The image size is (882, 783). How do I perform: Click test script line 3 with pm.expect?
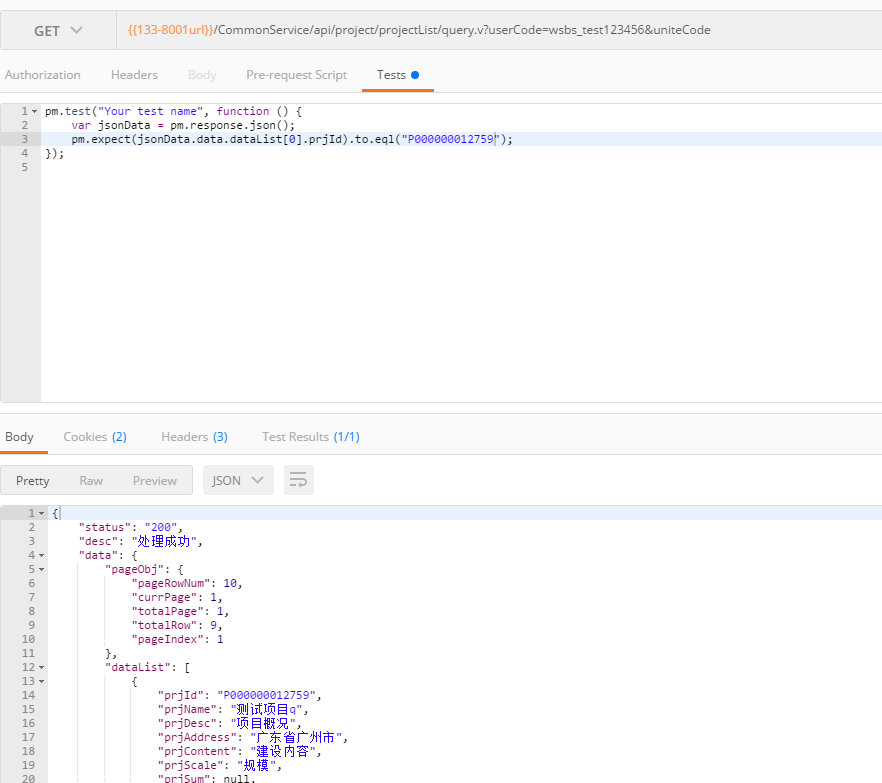click(x=292, y=139)
